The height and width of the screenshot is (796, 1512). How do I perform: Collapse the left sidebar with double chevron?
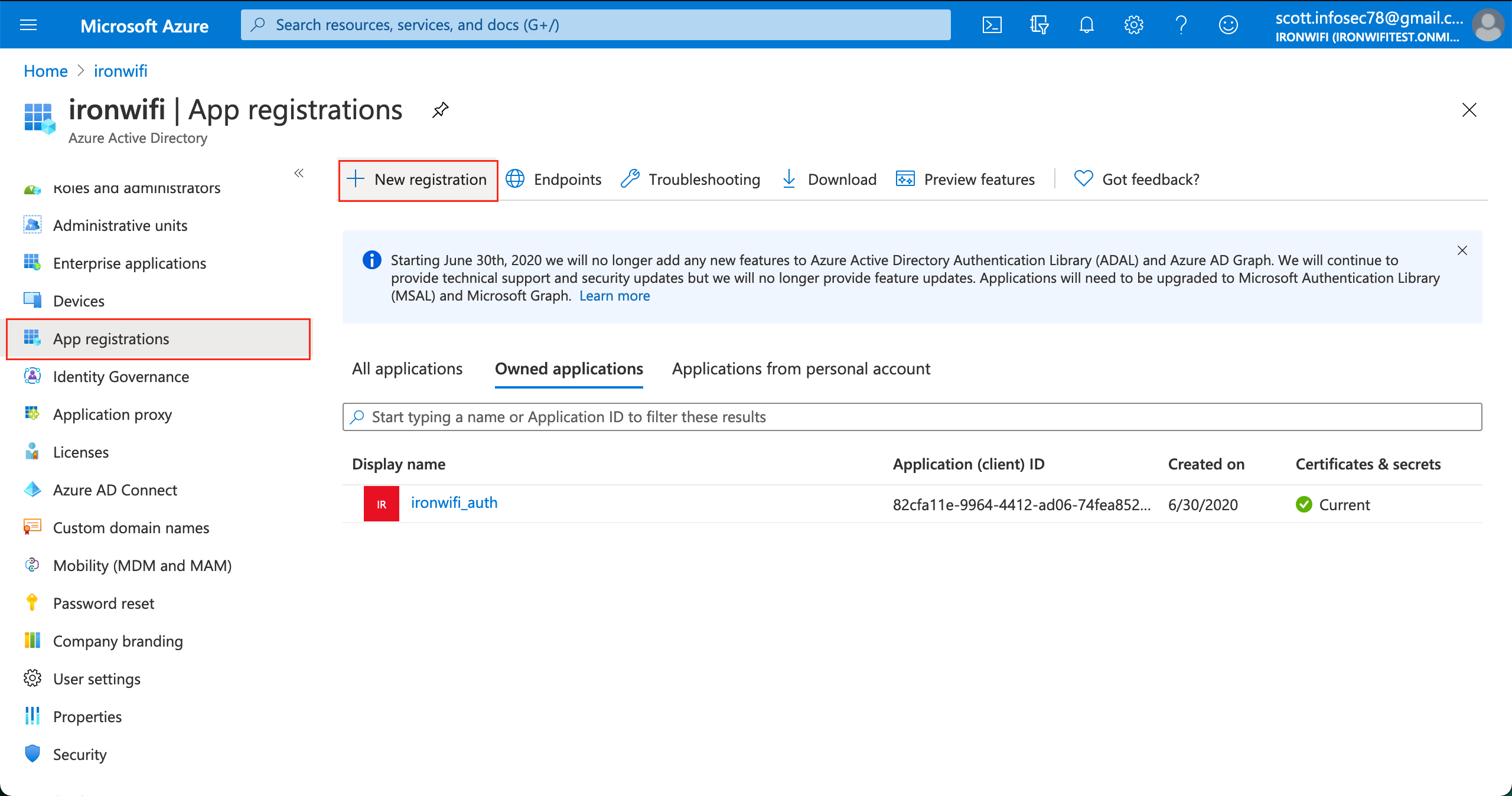point(299,173)
